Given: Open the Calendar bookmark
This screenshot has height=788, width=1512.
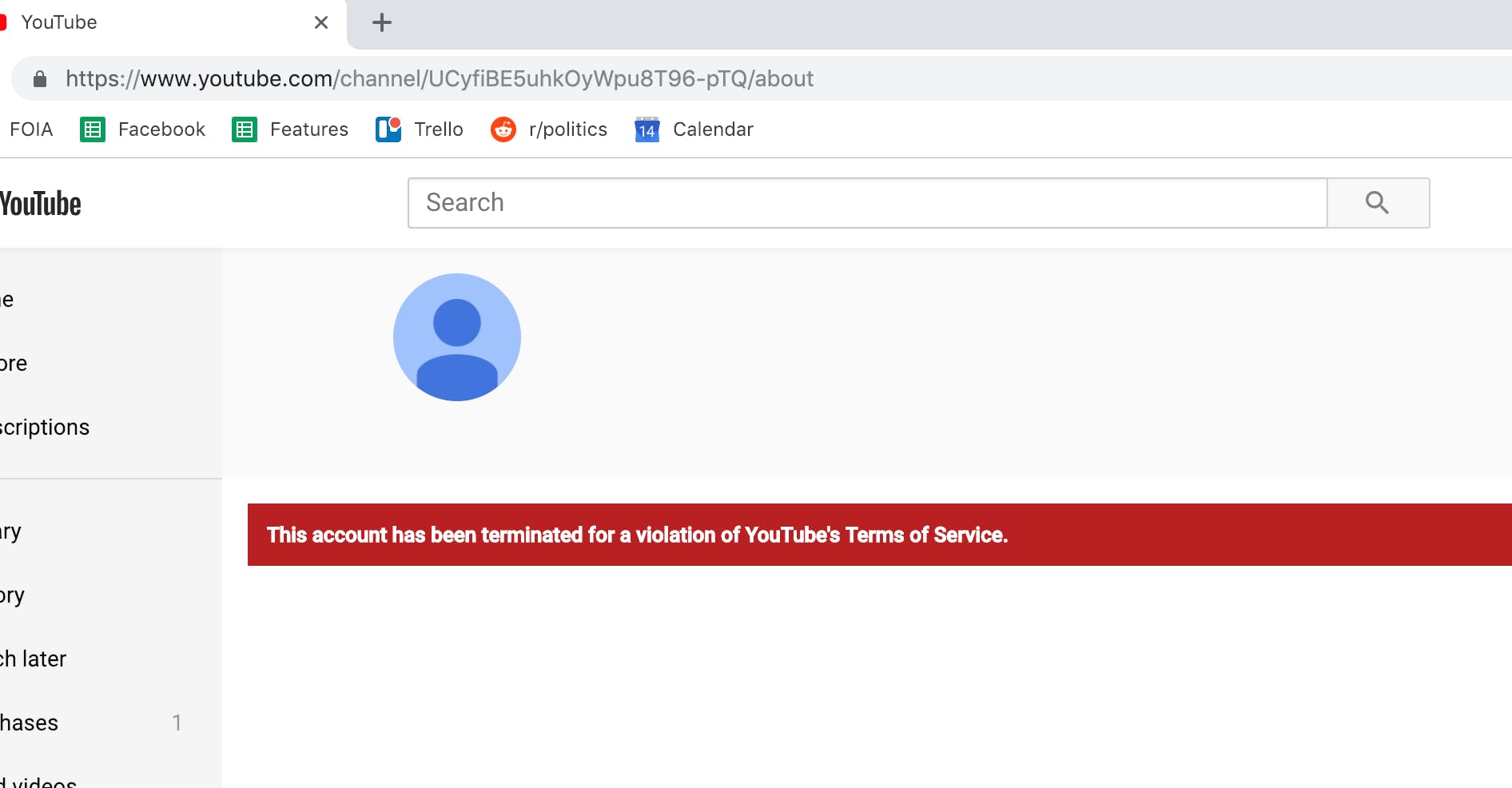Looking at the screenshot, I should 694,129.
